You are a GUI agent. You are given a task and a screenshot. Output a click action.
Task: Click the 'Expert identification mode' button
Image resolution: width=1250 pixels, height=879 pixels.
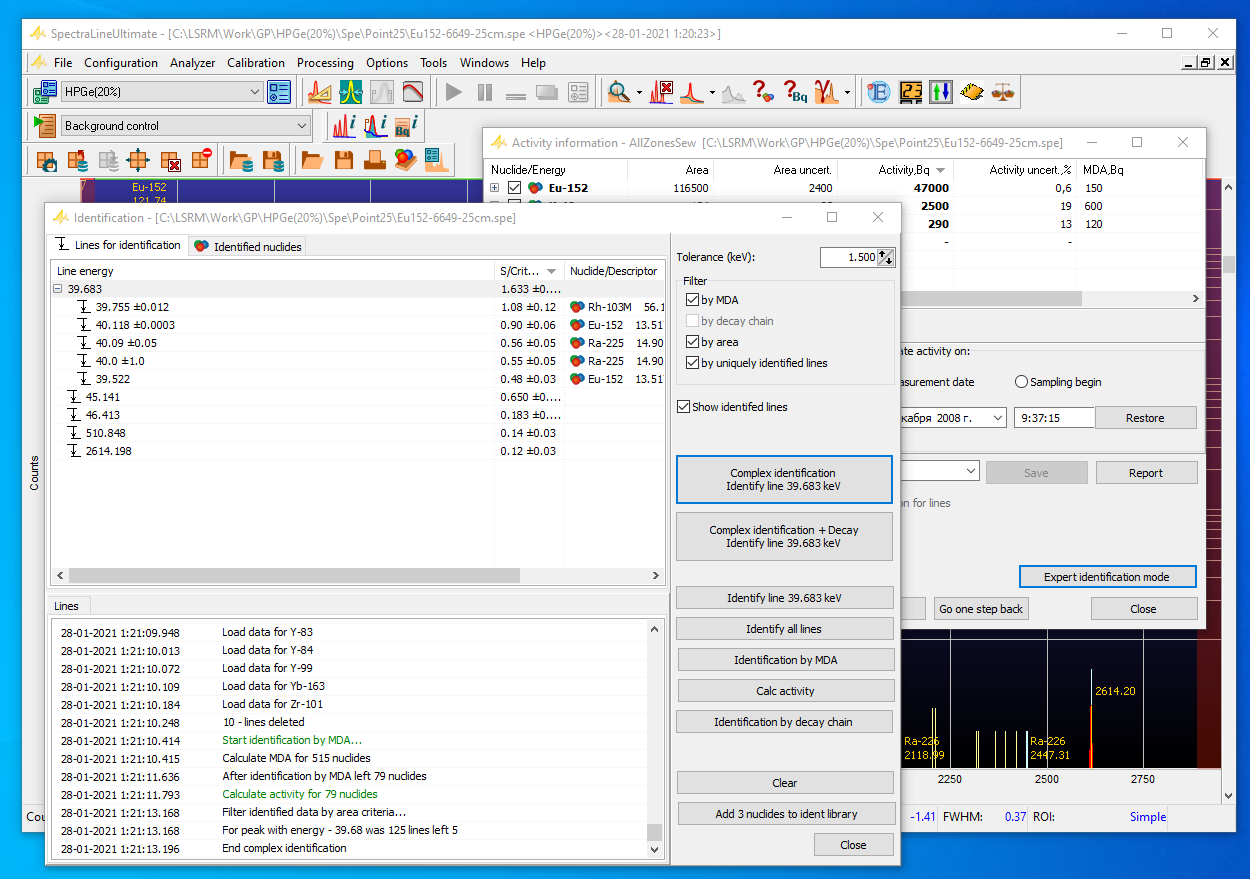[1107, 577]
